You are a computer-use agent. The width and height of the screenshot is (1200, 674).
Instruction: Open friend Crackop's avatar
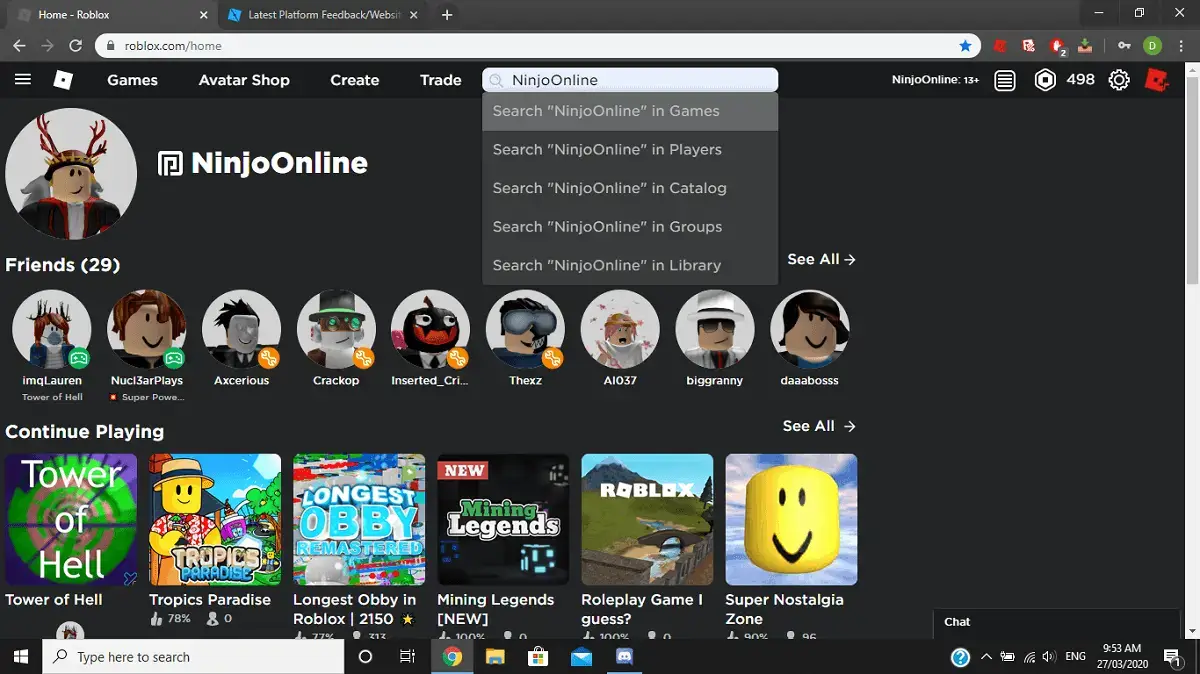click(336, 330)
